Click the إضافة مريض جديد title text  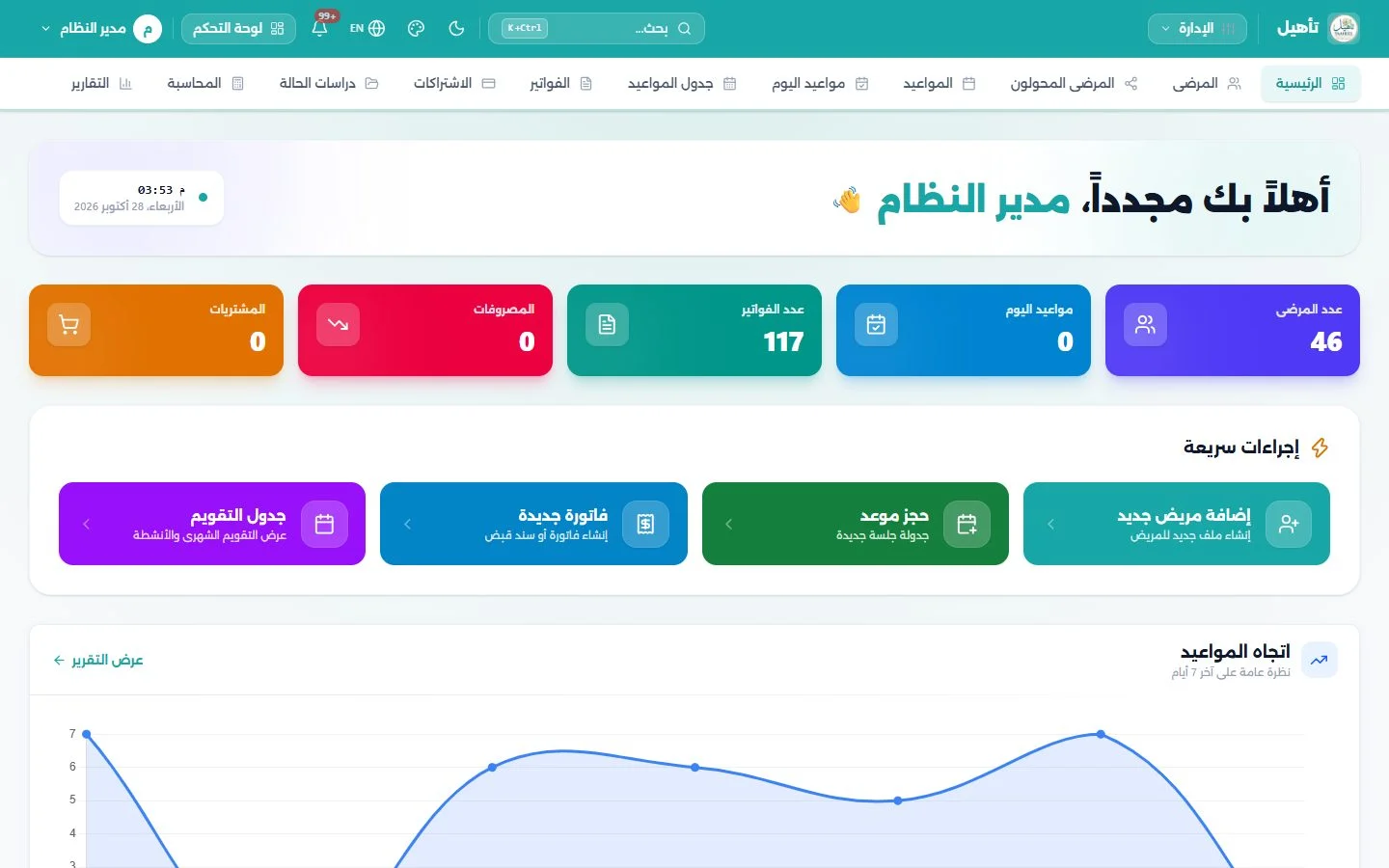[x=1184, y=515]
